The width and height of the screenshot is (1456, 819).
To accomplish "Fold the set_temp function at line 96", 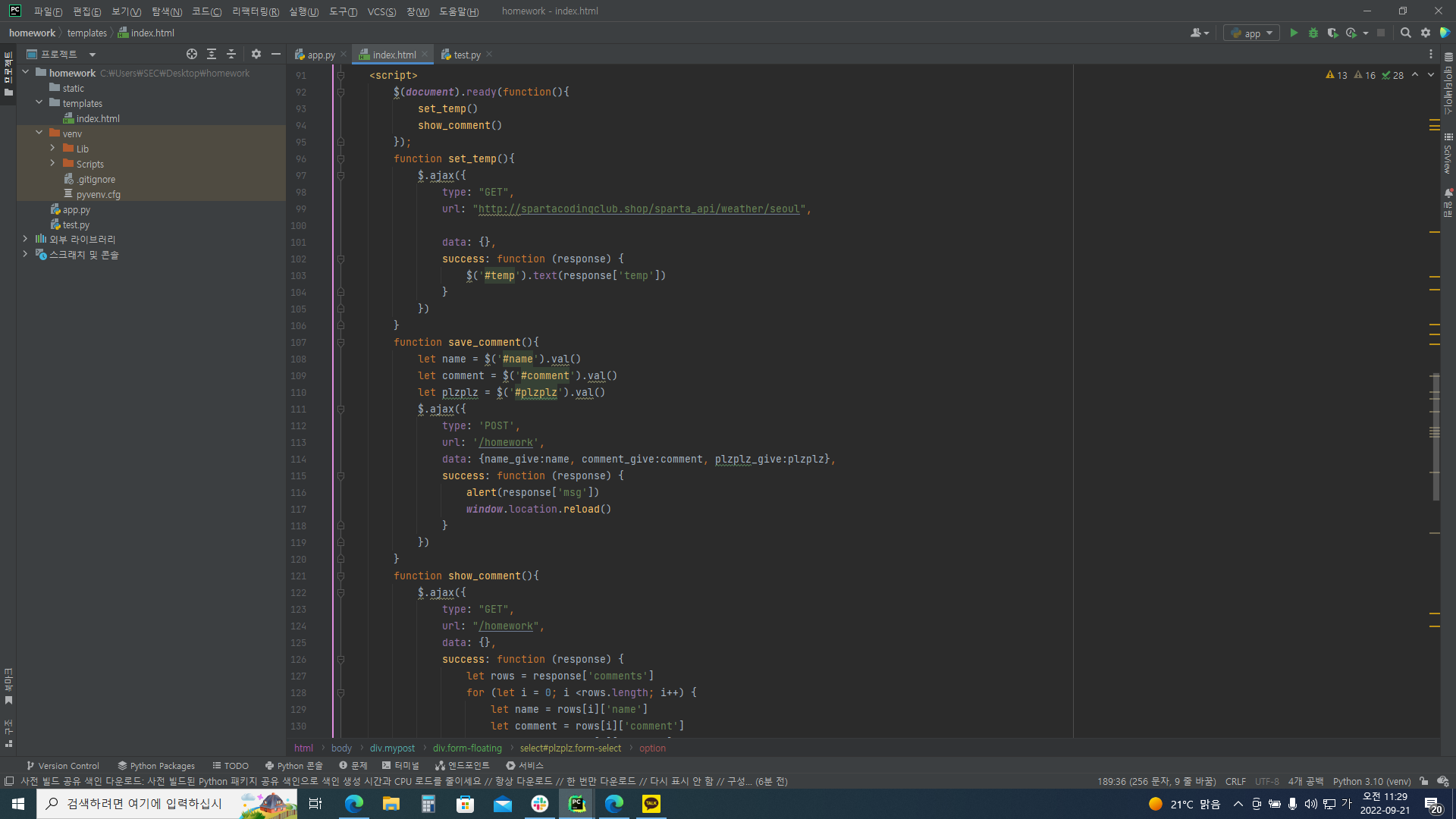I will tap(340, 158).
